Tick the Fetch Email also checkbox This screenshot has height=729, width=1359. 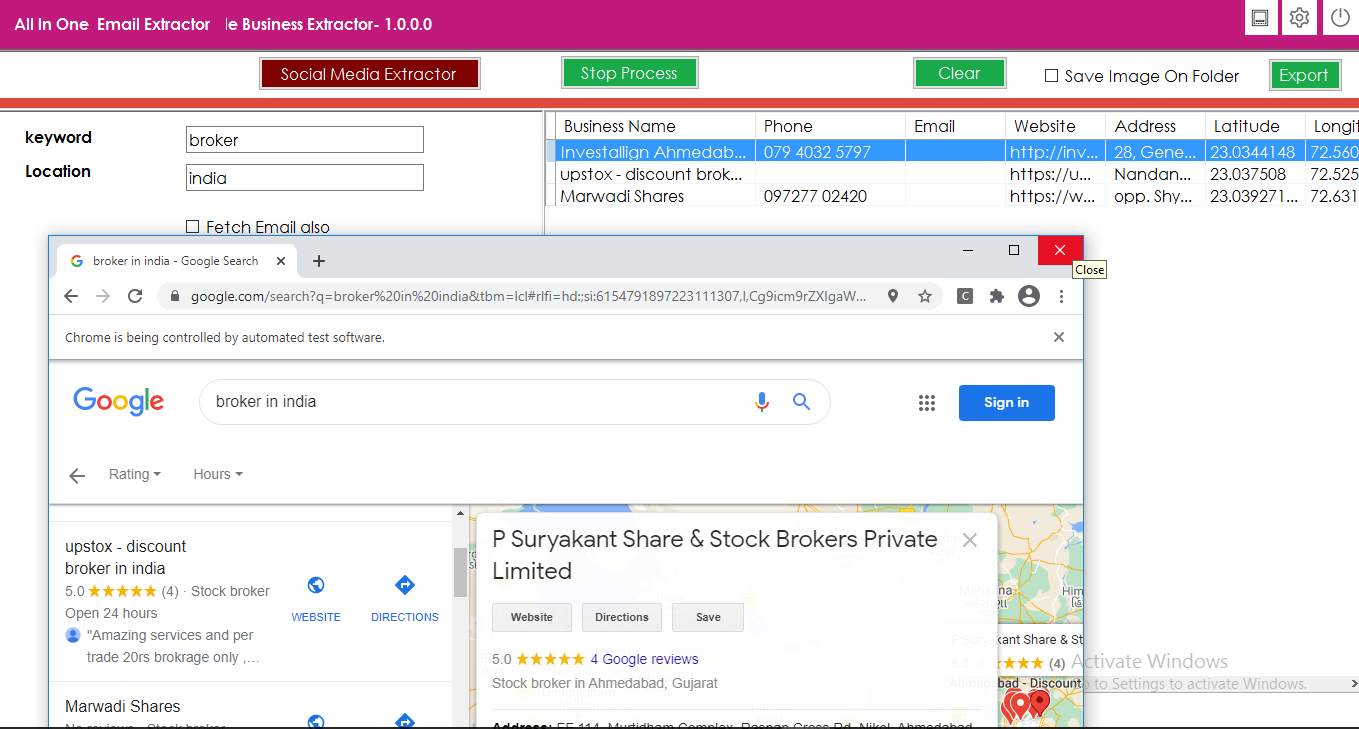[192, 227]
